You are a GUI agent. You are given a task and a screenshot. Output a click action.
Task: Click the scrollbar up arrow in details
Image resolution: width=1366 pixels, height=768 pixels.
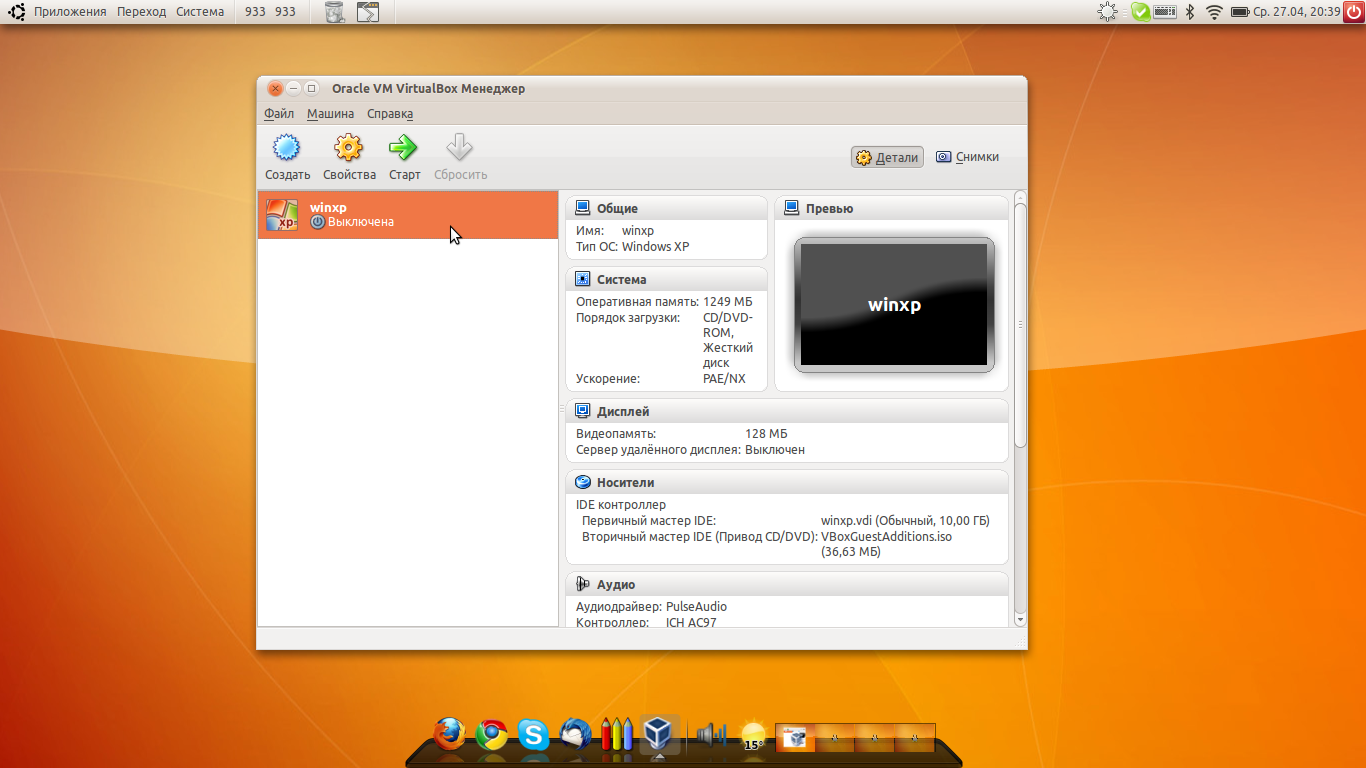[x=1020, y=196]
